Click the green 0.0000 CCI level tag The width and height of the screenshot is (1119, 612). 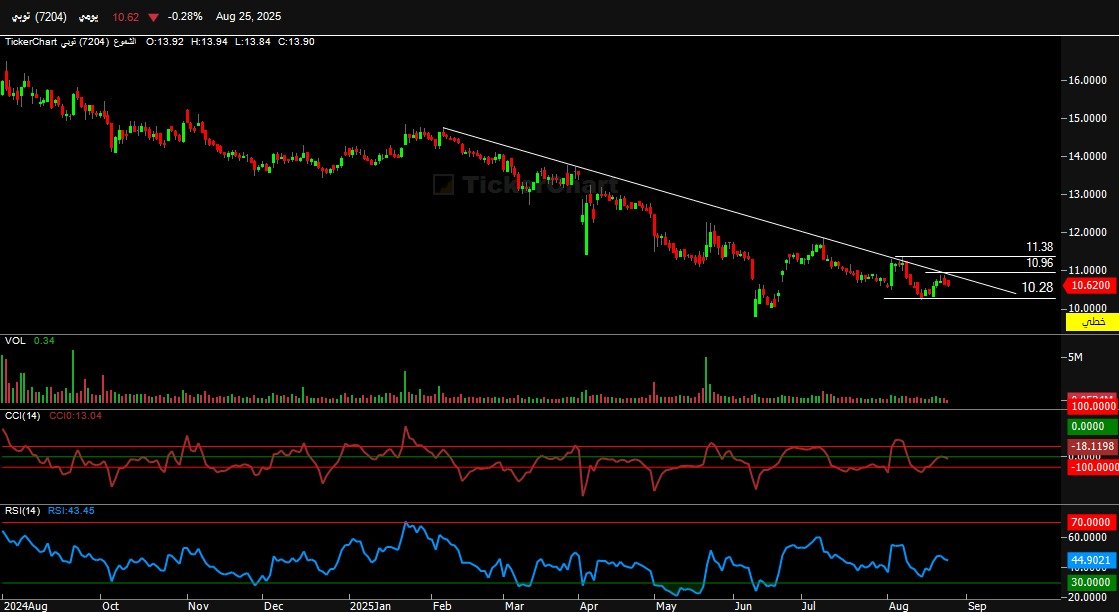pyautogui.click(x=1091, y=427)
